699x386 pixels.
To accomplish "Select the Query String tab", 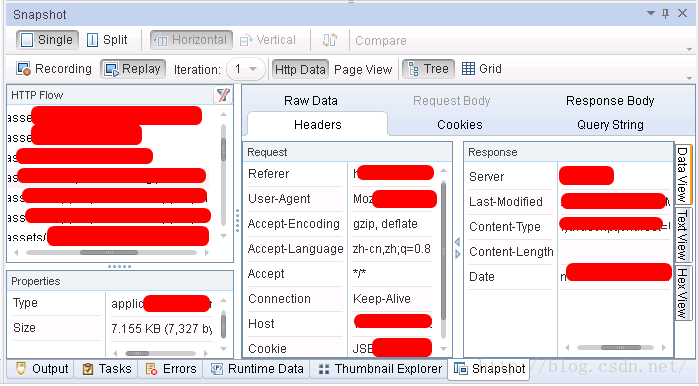I will (x=610, y=124).
